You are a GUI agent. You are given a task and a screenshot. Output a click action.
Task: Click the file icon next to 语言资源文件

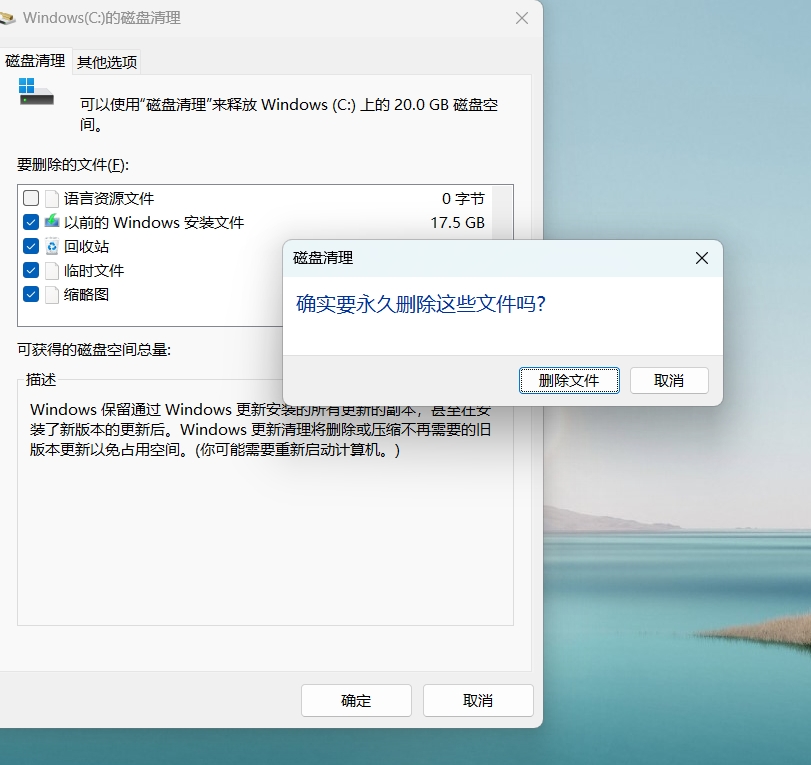pos(52,198)
